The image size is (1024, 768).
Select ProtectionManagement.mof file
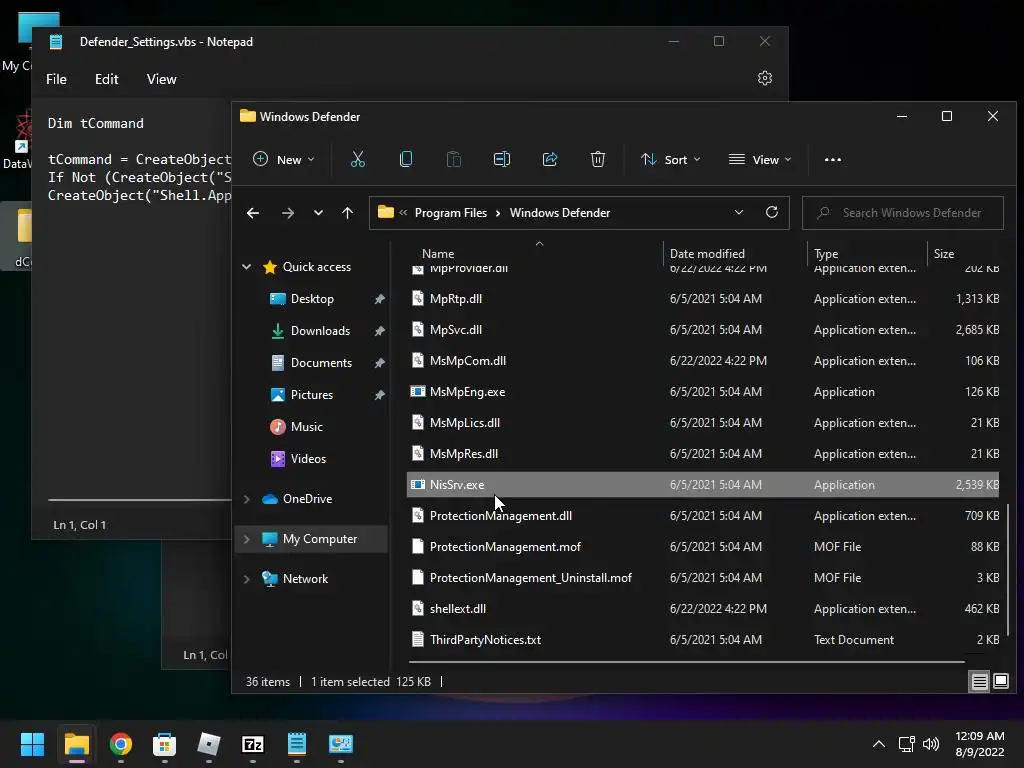tap(703, 547)
